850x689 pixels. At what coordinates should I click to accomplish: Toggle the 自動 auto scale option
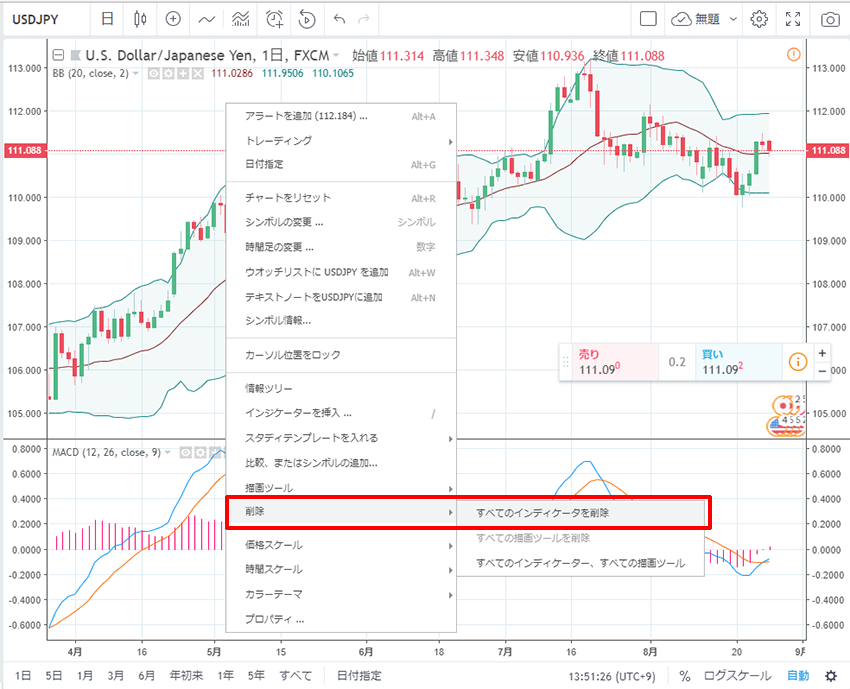798,676
